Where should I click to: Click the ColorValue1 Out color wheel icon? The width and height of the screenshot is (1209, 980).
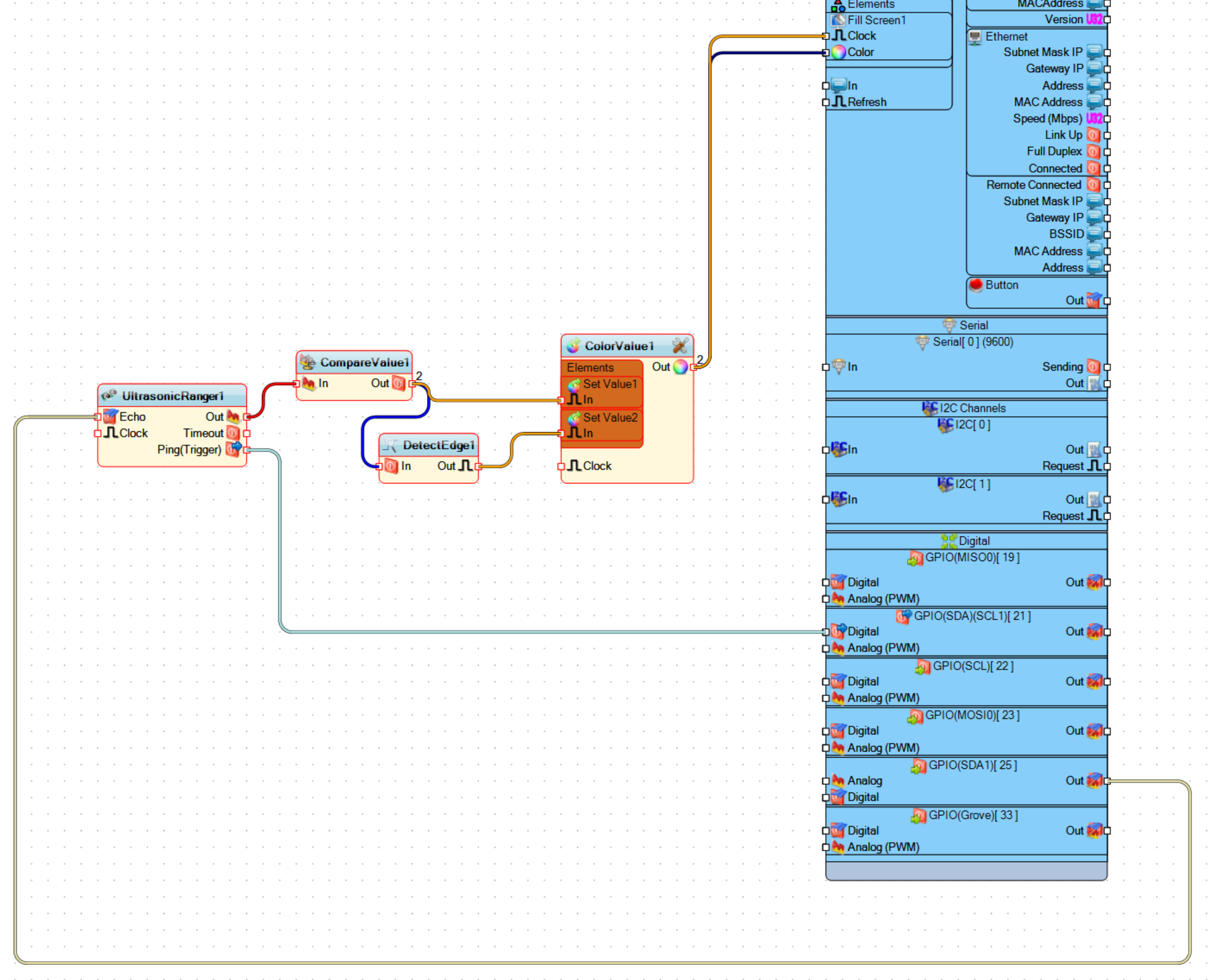pyautogui.click(x=680, y=367)
